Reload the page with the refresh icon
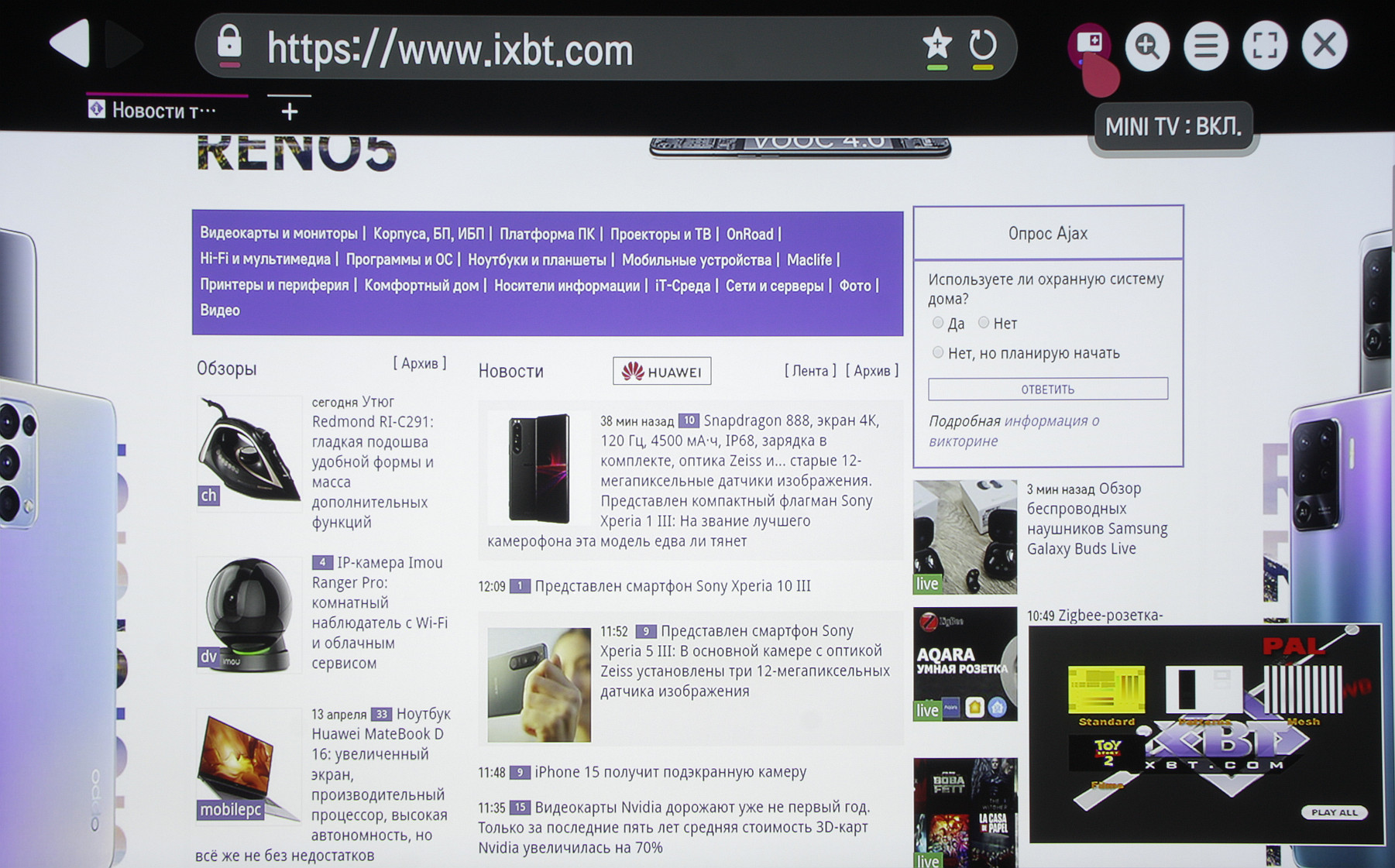 pyautogui.click(x=983, y=45)
